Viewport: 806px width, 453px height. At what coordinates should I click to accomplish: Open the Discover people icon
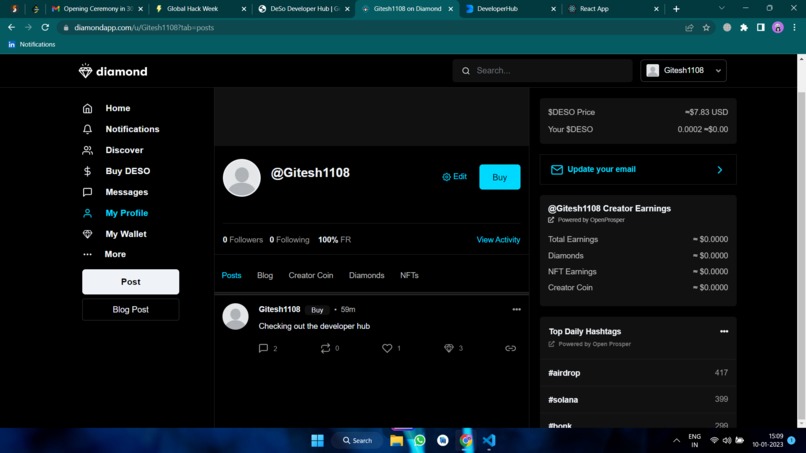(x=87, y=150)
